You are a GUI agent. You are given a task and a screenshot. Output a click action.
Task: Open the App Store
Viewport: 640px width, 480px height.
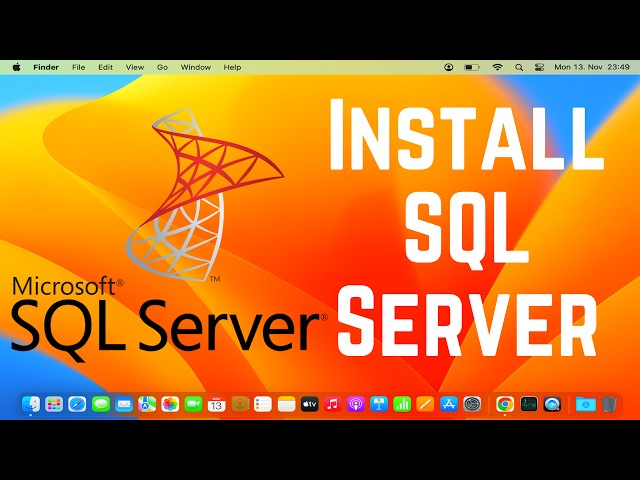coord(449,404)
